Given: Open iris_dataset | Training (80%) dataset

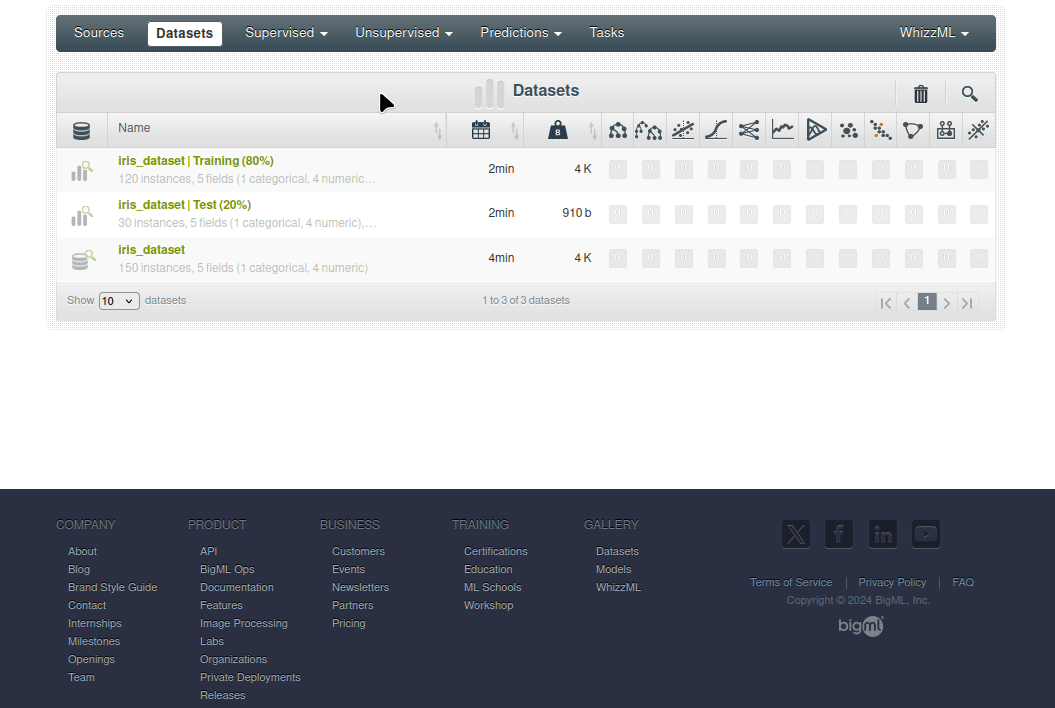Looking at the screenshot, I should pyautogui.click(x=196, y=161).
